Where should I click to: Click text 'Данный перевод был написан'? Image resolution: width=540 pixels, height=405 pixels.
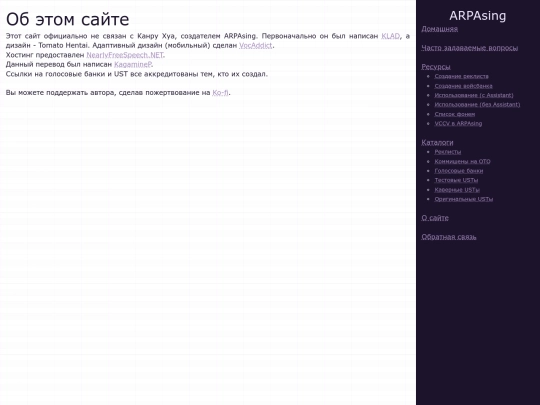(59, 64)
